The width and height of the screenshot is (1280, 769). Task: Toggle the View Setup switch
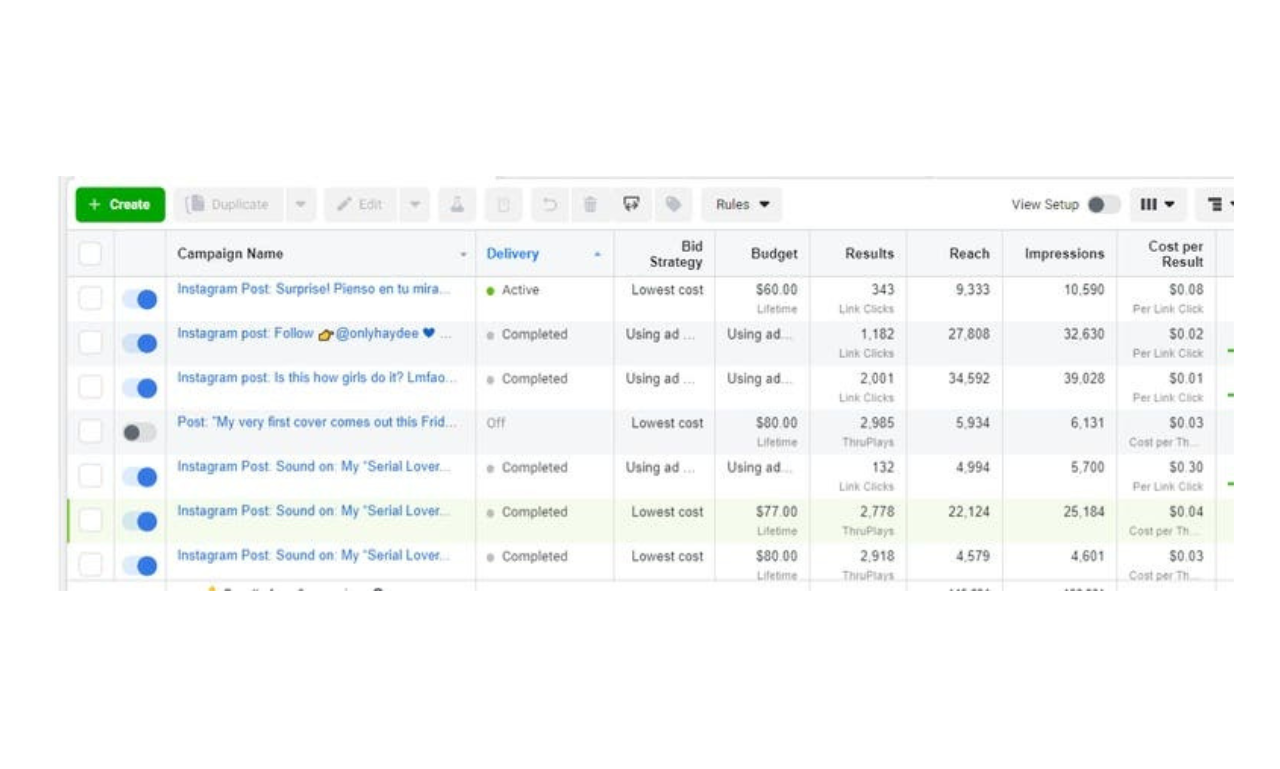point(1103,205)
